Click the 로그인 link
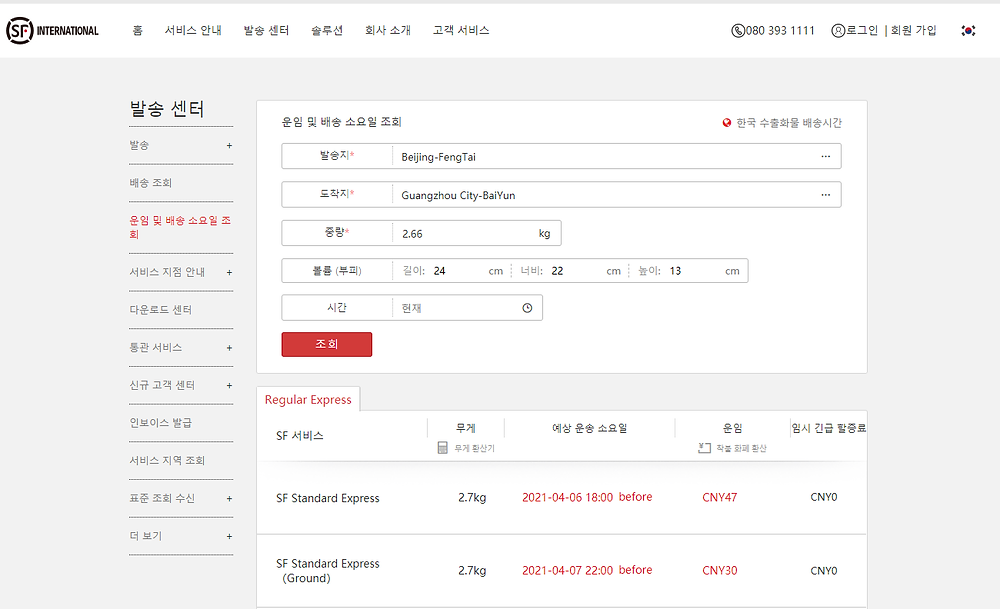 pyautogui.click(x=862, y=30)
